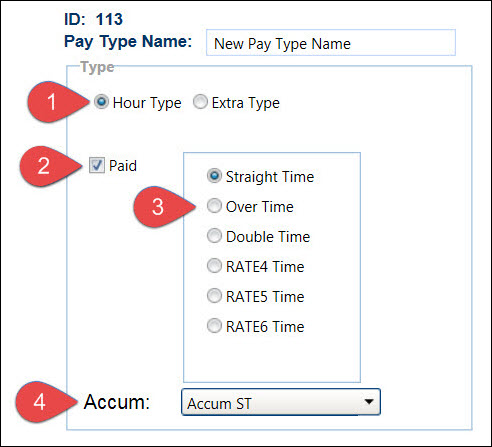Select Straight Time rate option
This screenshot has height=447, width=492.
coord(214,176)
